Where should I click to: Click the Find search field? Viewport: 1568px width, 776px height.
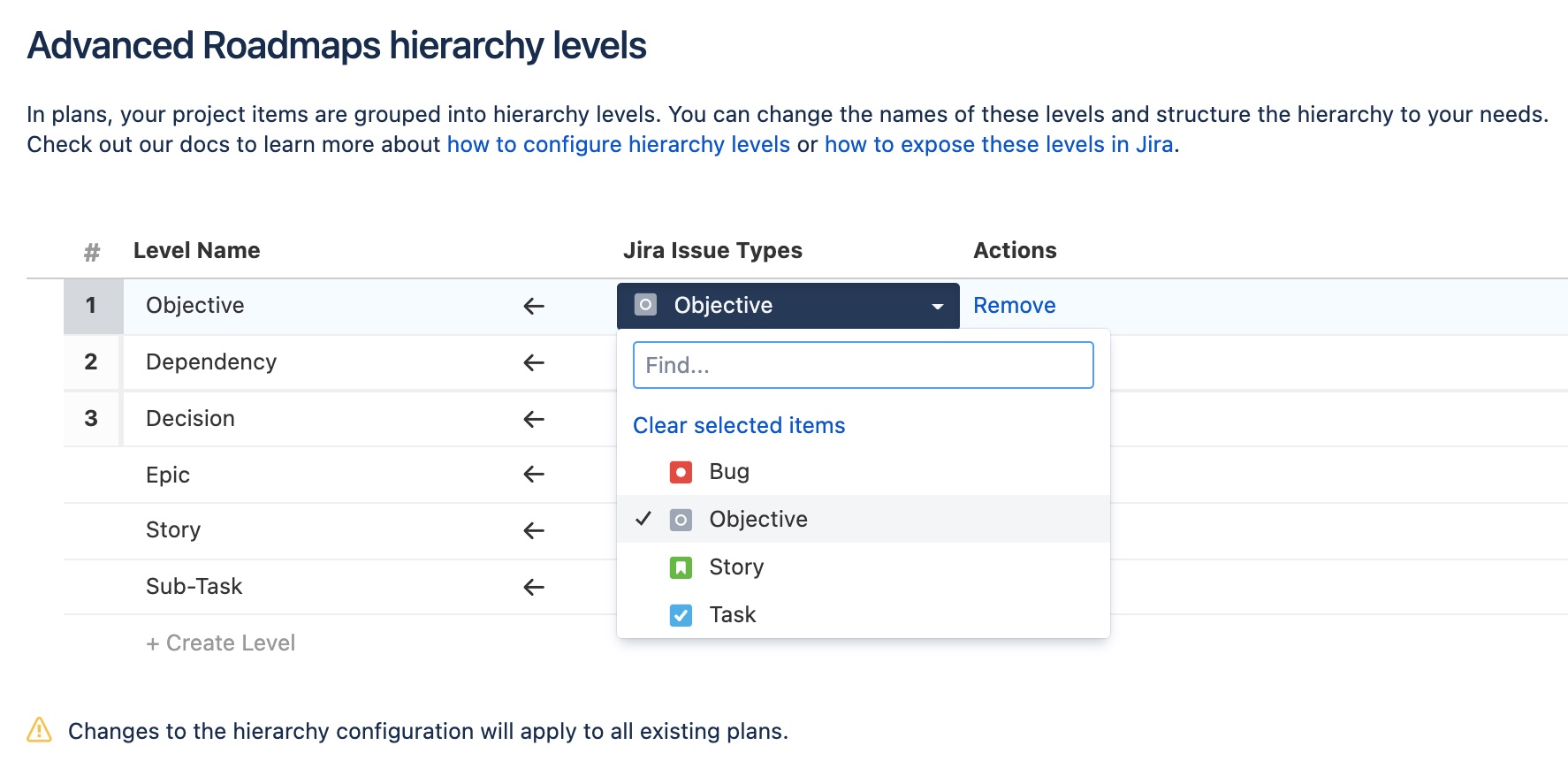point(863,365)
